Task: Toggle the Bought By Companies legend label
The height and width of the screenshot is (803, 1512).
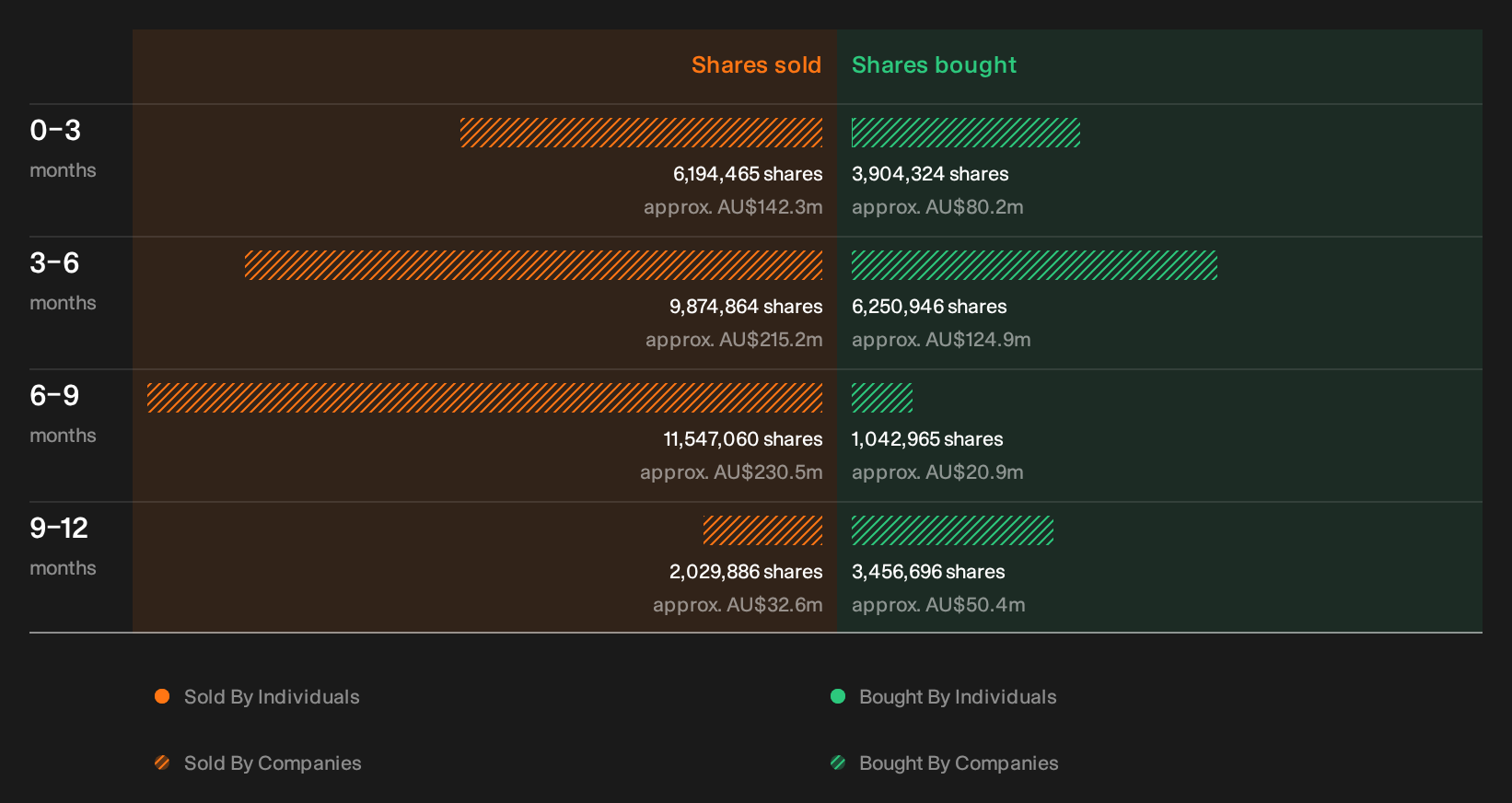Action: coord(959,763)
